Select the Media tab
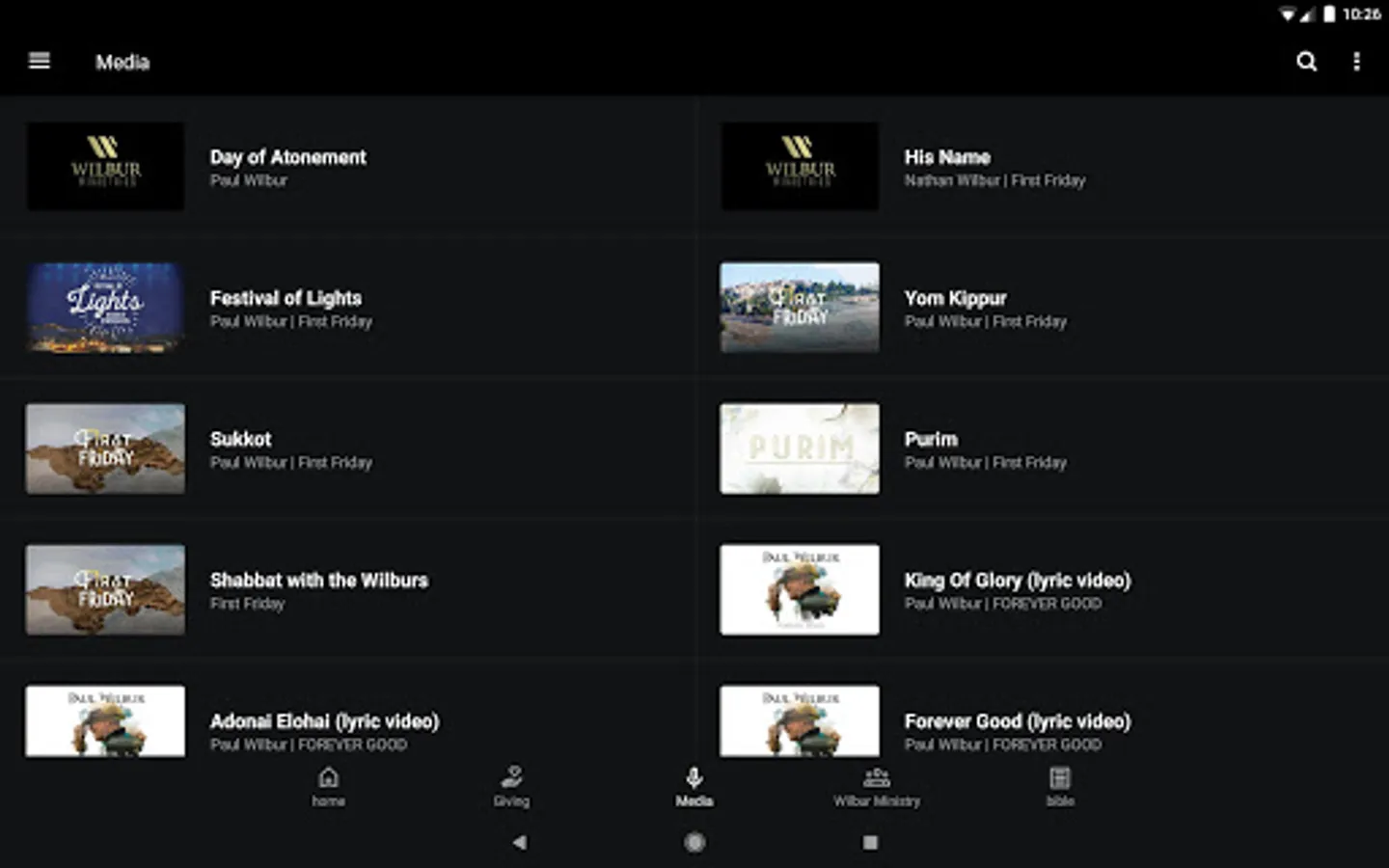 (x=694, y=787)
